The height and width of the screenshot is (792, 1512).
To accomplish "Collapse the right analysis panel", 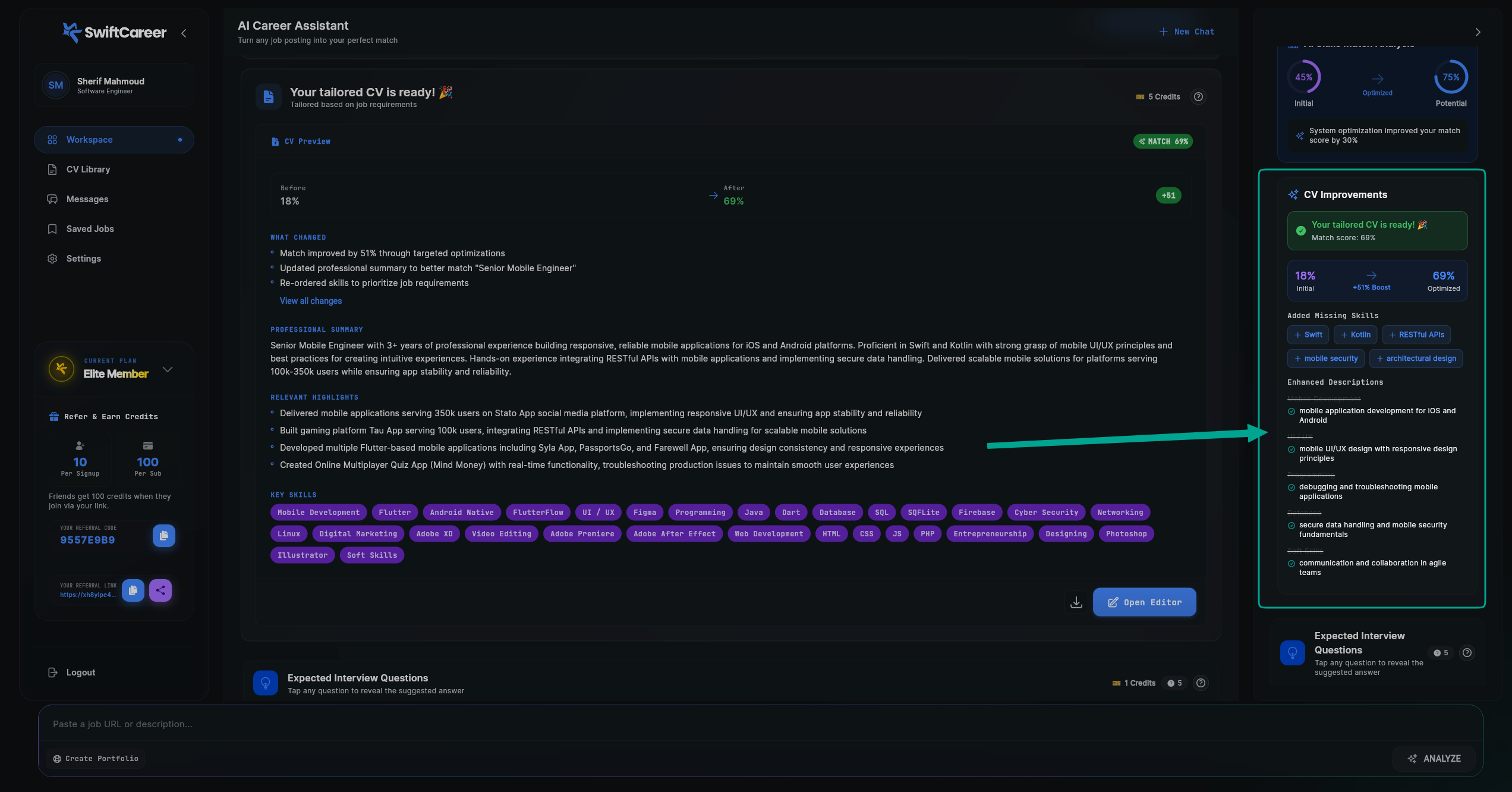I will (1478, 32).
